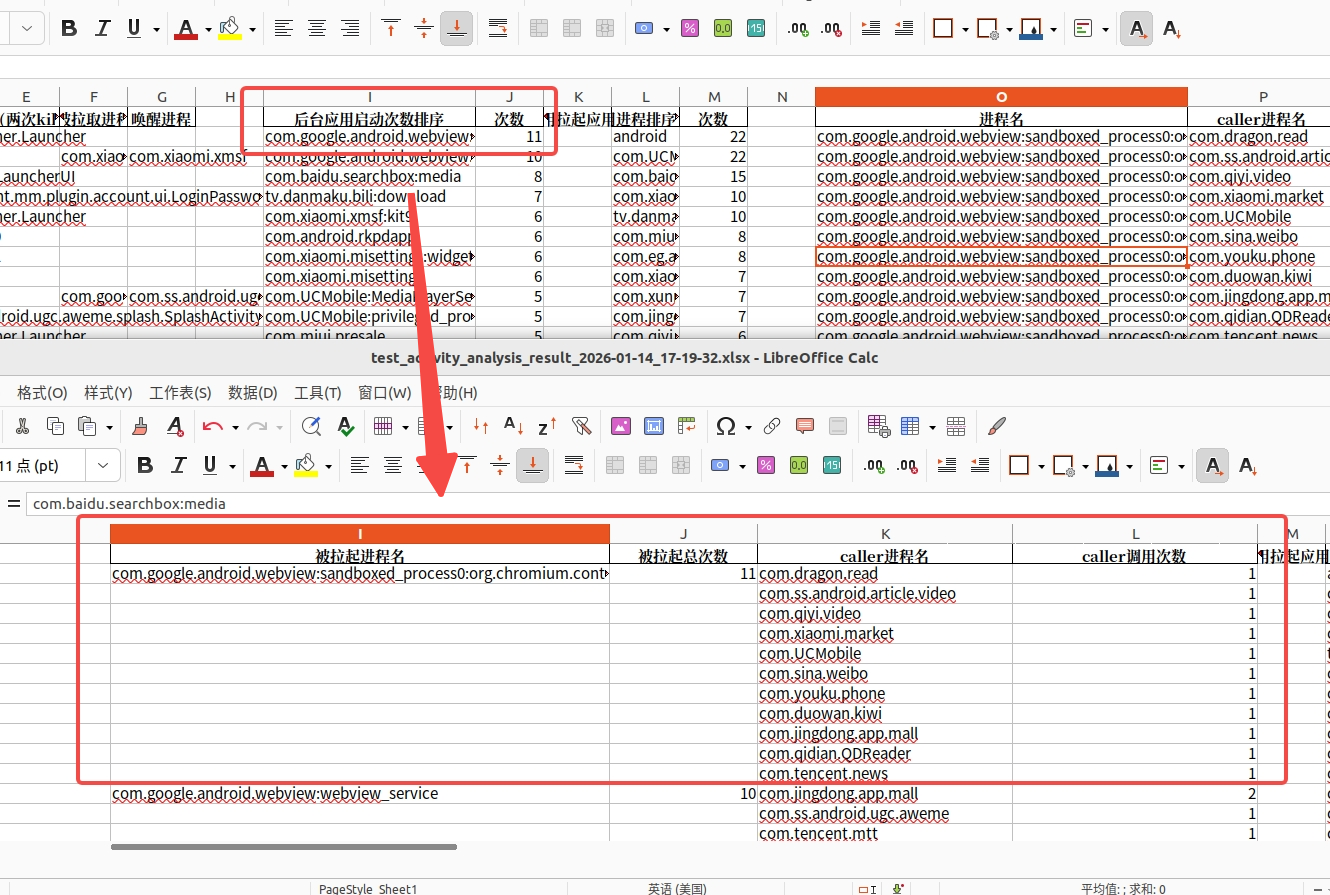The image size is (1330, 895).
Task: Expand font color dropdown arrow in front window
Action: point(285,465)
